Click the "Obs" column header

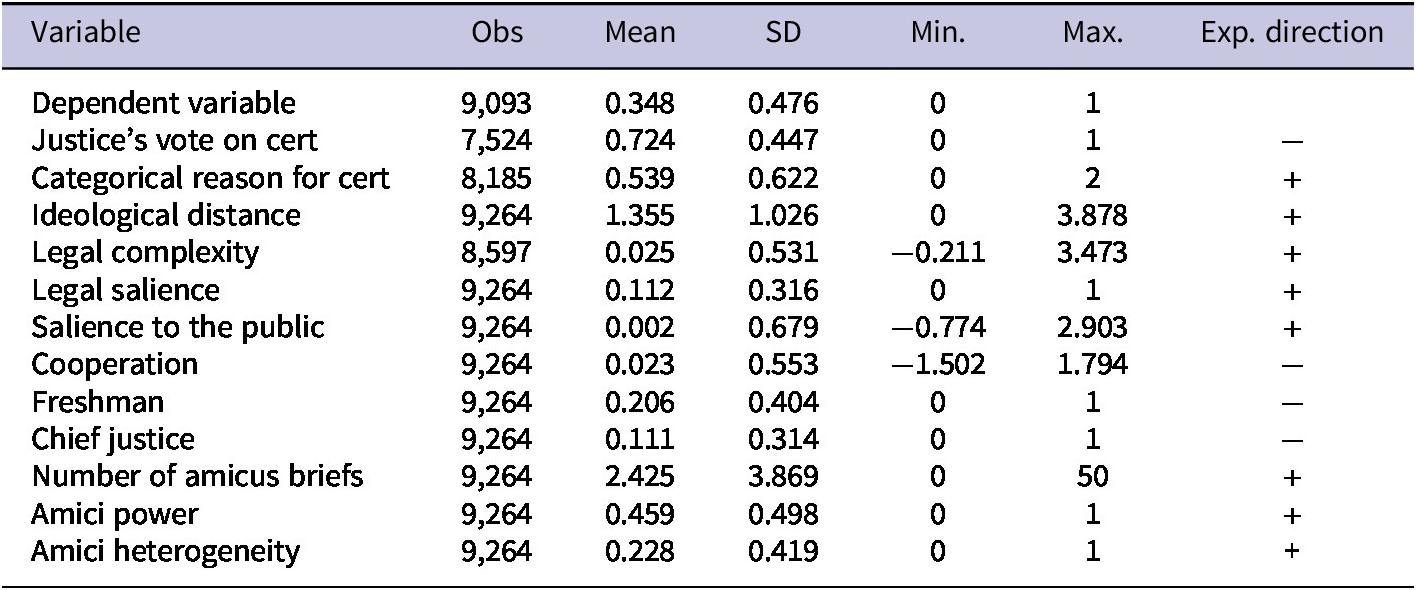point(497,32)
